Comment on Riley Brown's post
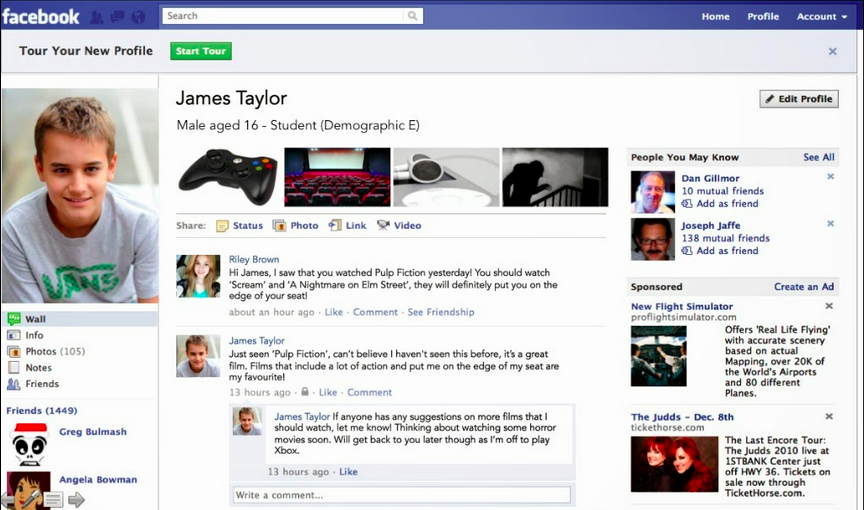 pyautogui.click(x=375, y=312)
